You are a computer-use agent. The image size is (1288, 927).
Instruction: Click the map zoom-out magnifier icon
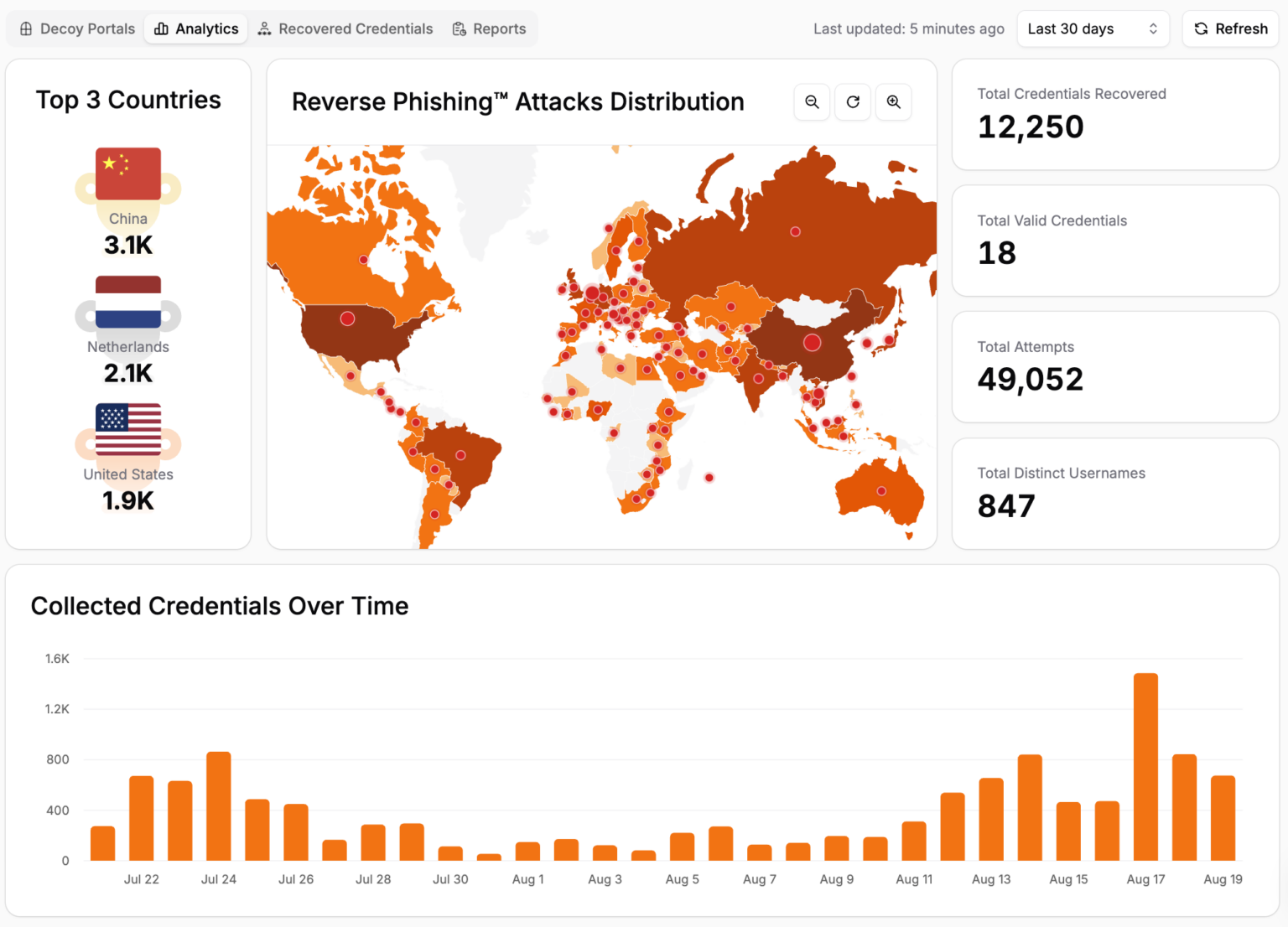point(812,102)
